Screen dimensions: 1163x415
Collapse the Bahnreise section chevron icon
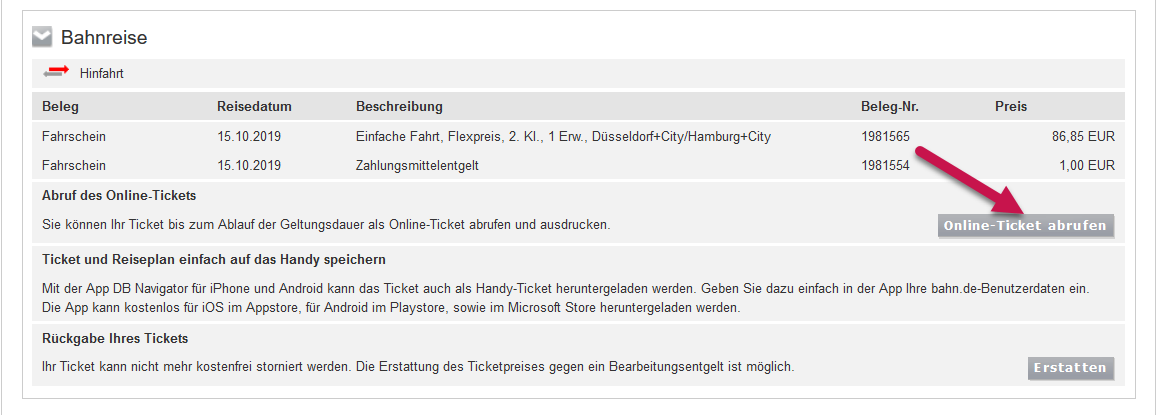[x=42, y=37]
